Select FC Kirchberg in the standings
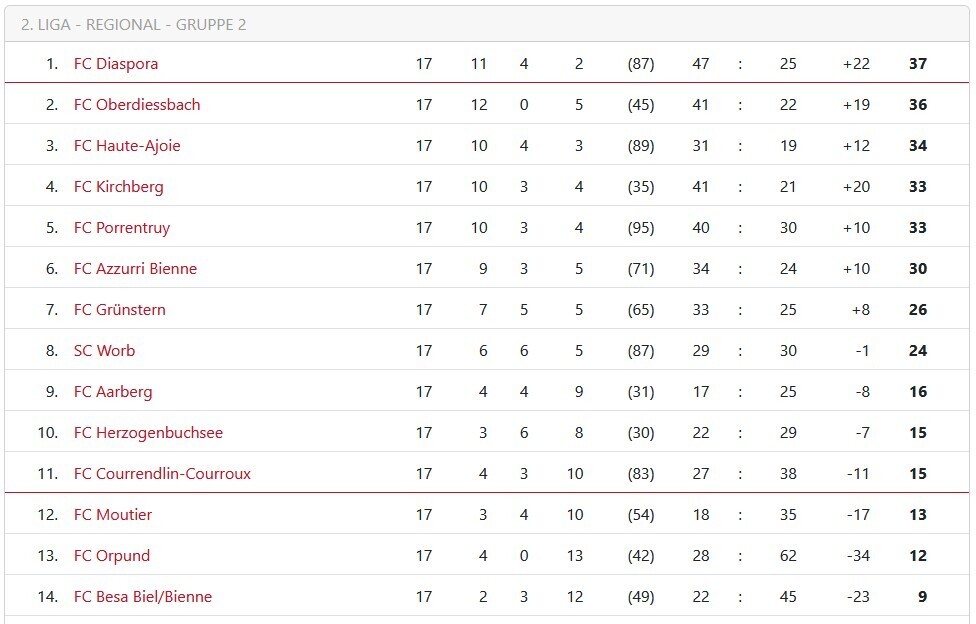 pyautogui.click(x=118, y=187)
